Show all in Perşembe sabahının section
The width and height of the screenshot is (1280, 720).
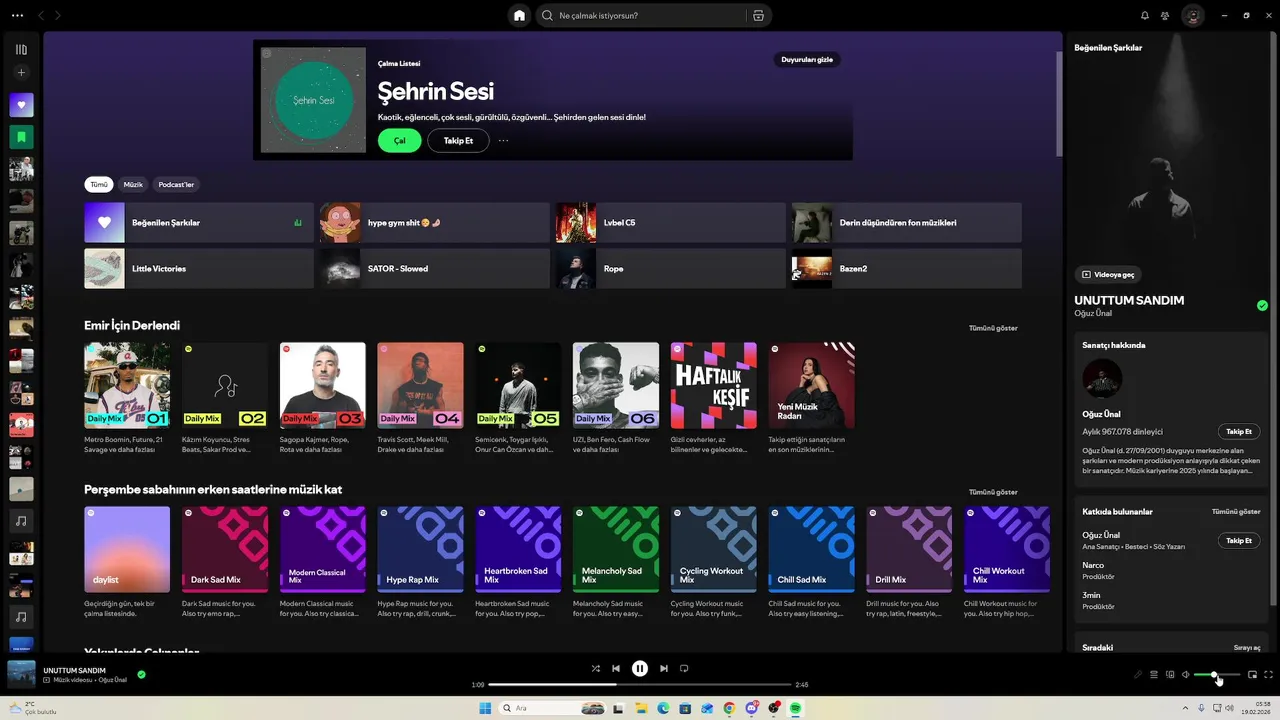coord(993,492)
